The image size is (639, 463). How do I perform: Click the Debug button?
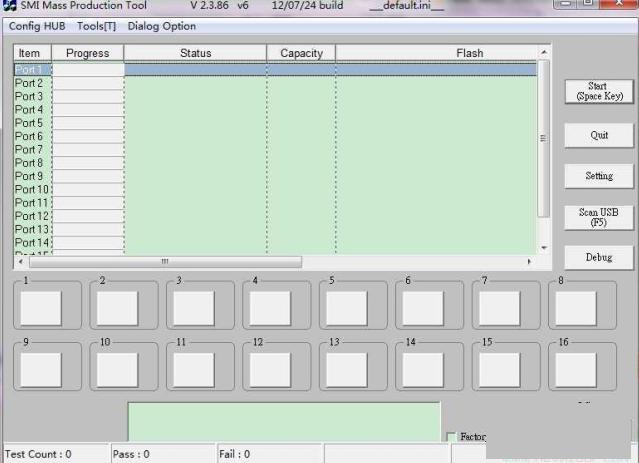[599, 258]
